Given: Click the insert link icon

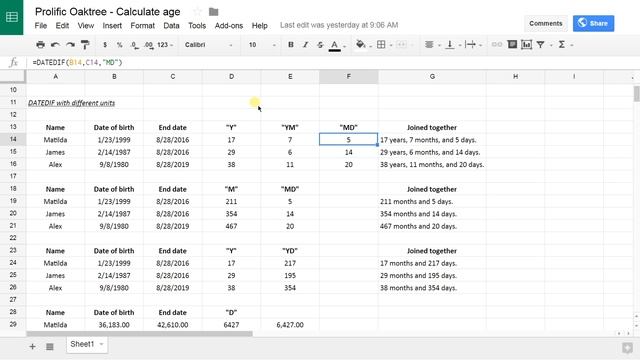Looking at the screenshot, I should 497,44.
